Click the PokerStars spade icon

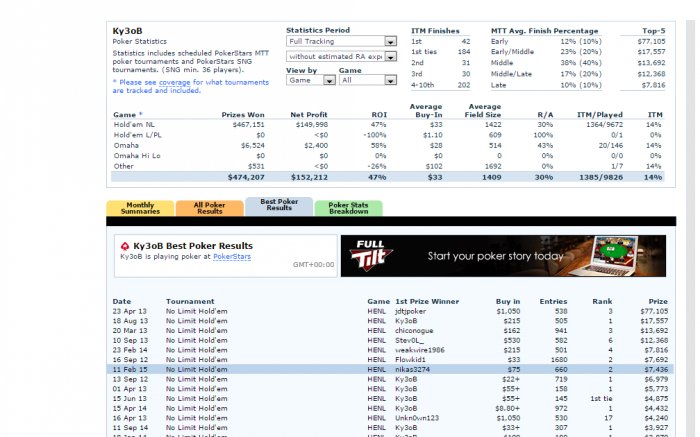125,246
